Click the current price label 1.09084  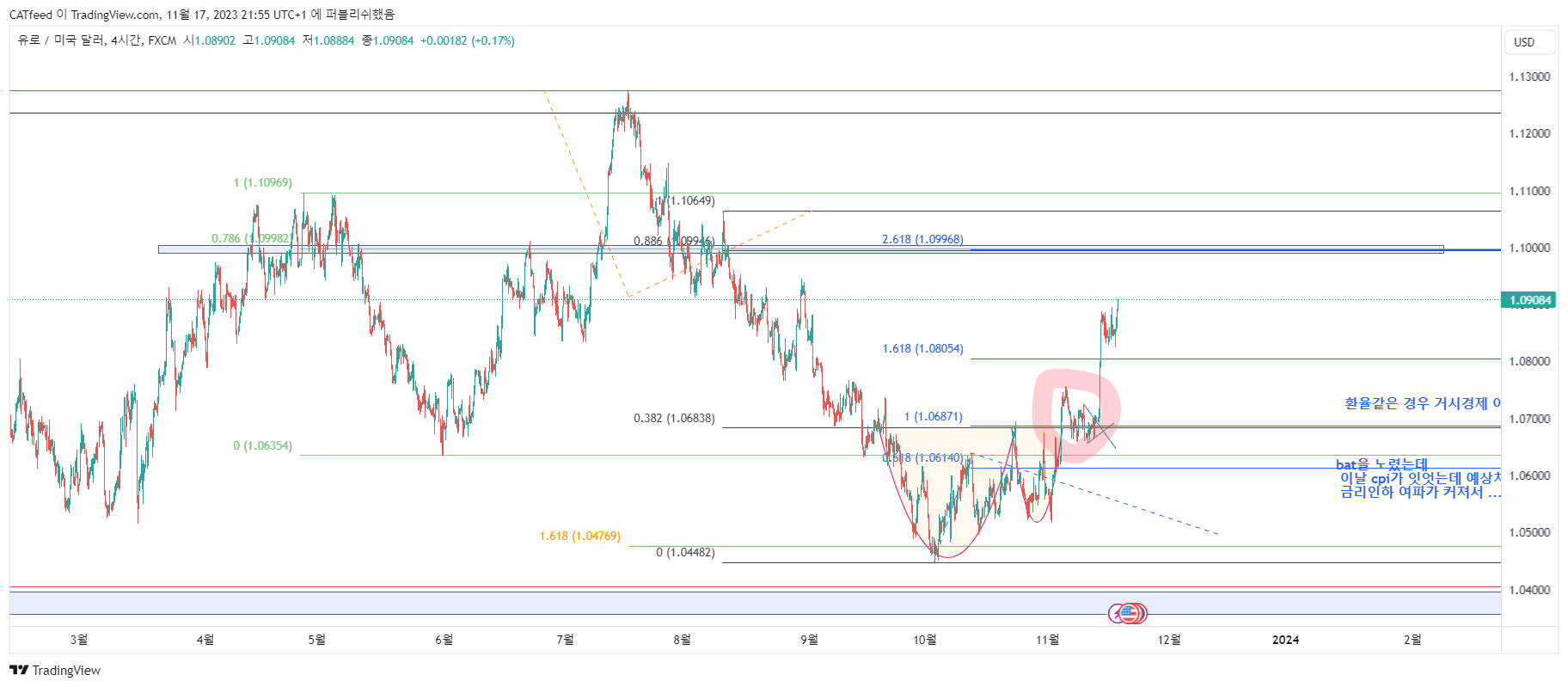coord(1530,300)
